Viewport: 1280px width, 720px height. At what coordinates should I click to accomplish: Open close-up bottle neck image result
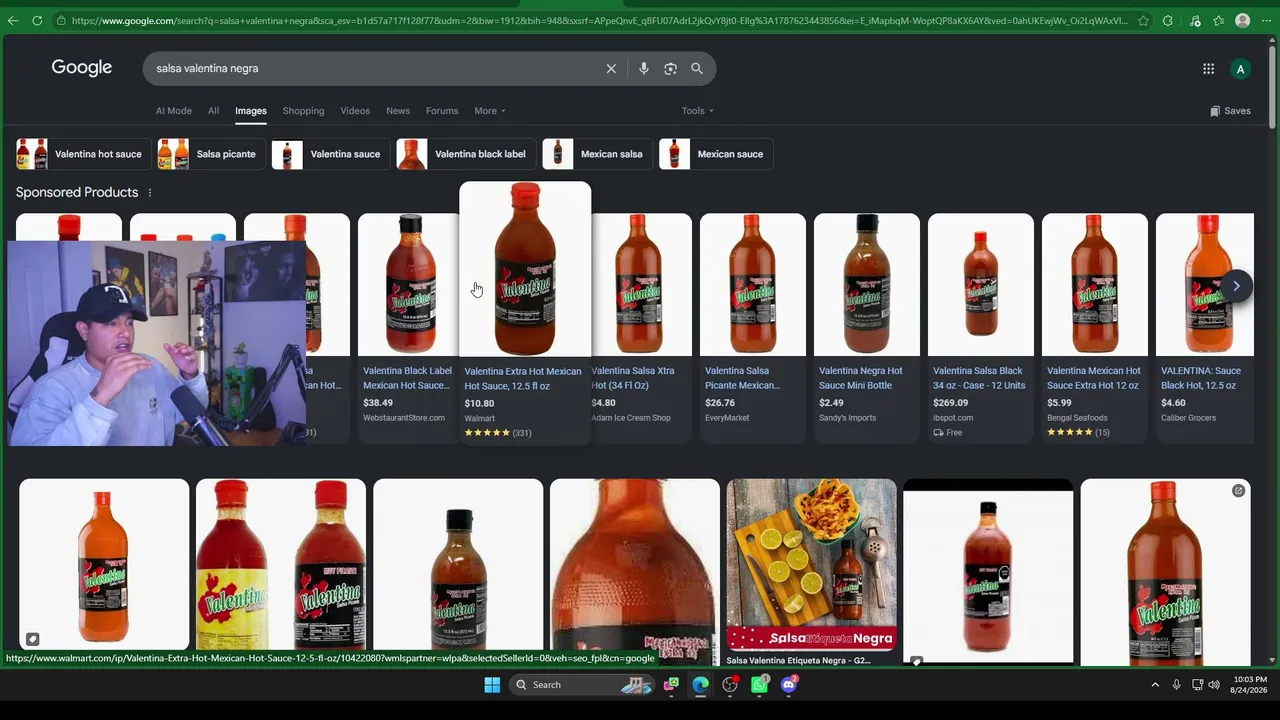tap(635, 572)
